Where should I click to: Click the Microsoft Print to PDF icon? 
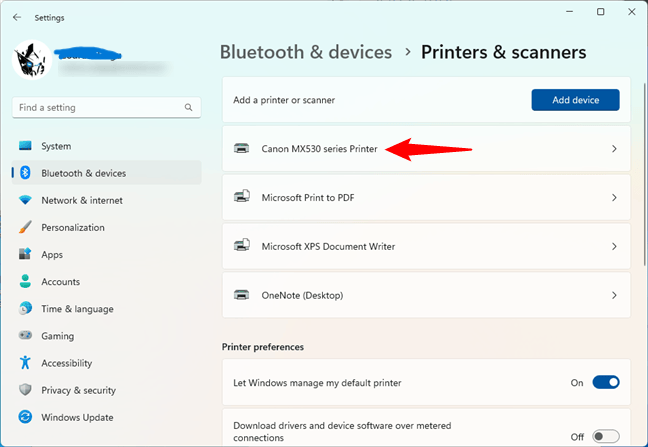pyautogui.click(x=242, y=196)
